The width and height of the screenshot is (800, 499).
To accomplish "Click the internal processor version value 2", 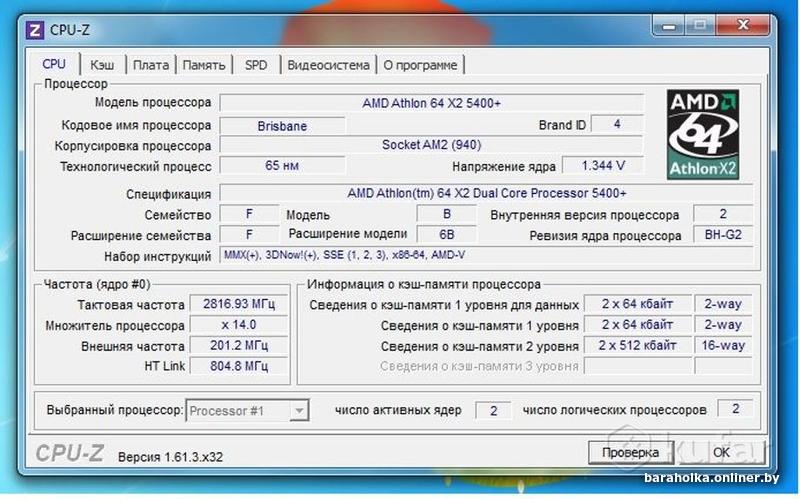I will coord(723,214).
